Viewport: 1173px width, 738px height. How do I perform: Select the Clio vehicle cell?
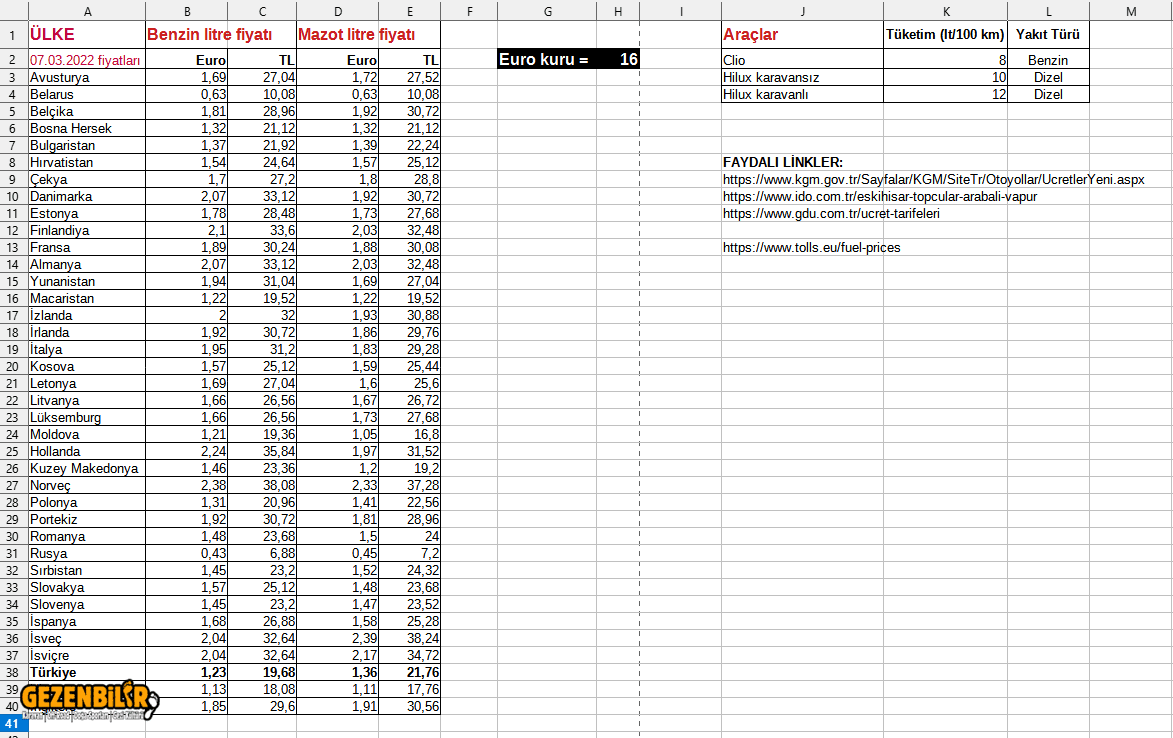coord(802,61)
